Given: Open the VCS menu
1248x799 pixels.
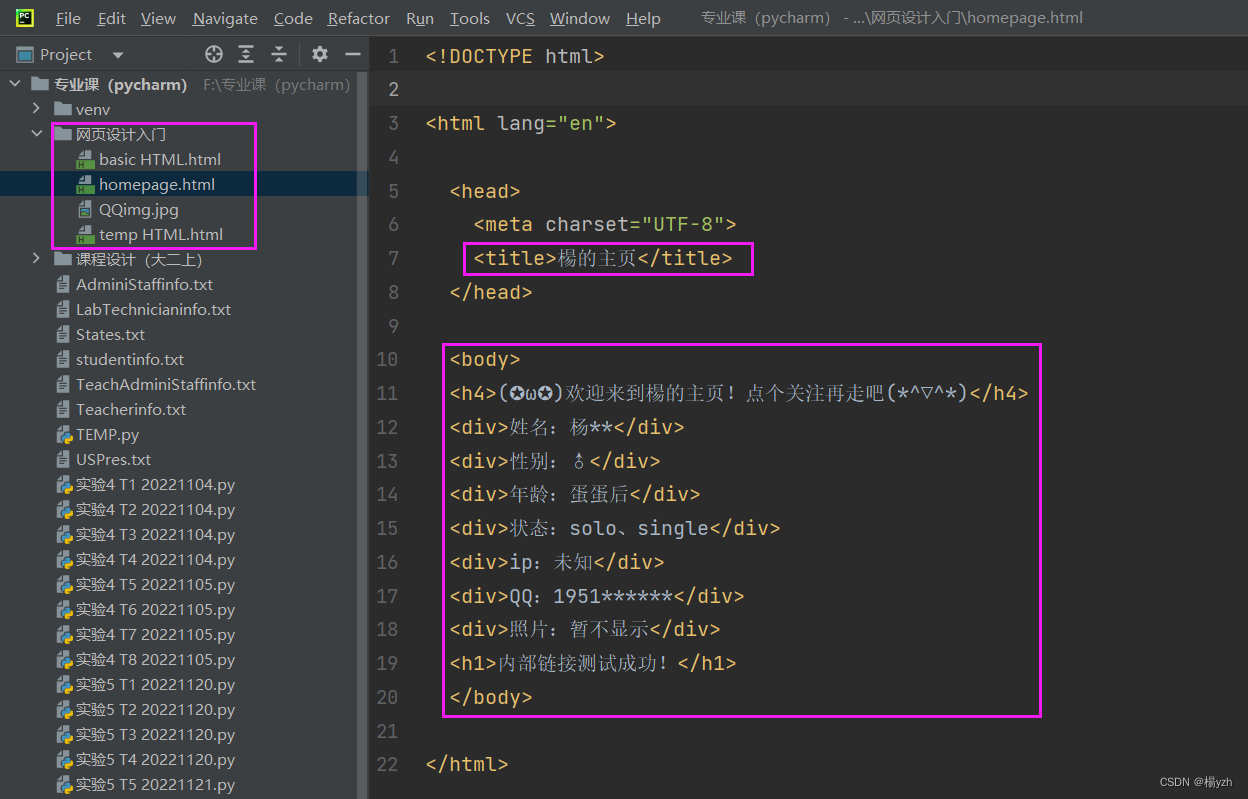Looking at the screenshot, I should tap(521, 17).
